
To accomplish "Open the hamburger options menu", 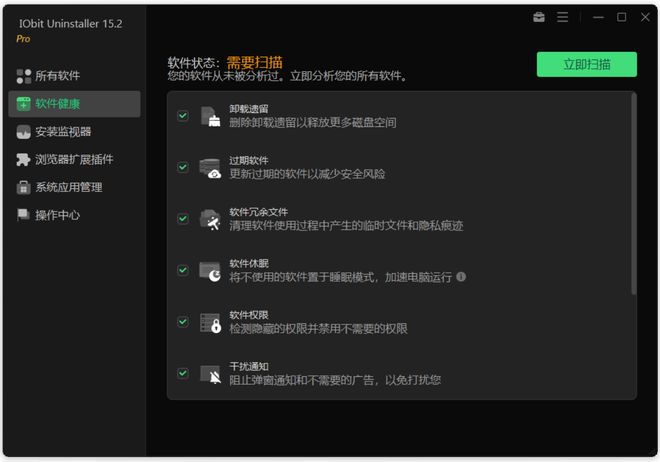I will [562, 17].
